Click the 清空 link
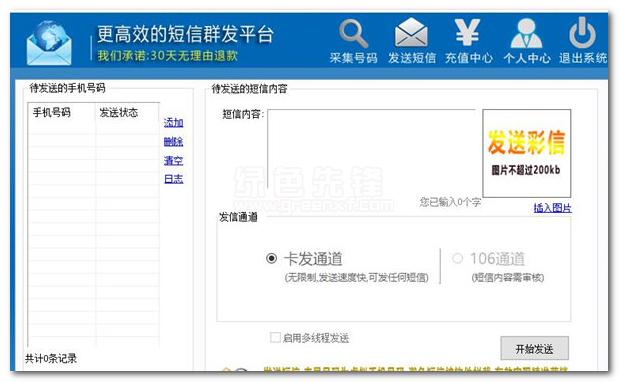Screen dimensions: 619x382 pos(174,160)
